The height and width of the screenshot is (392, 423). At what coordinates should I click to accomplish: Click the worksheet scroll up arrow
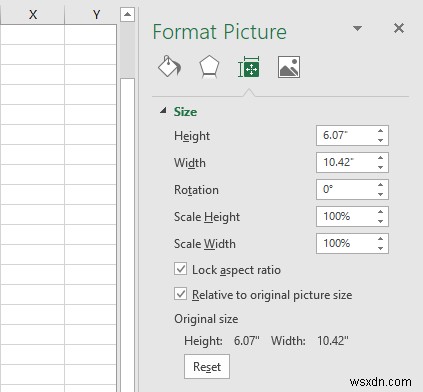pyautogui.click(x=127, y=14)
